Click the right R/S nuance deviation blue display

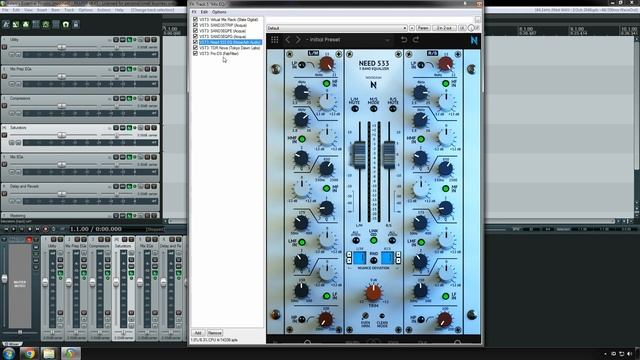coord(387,258)
